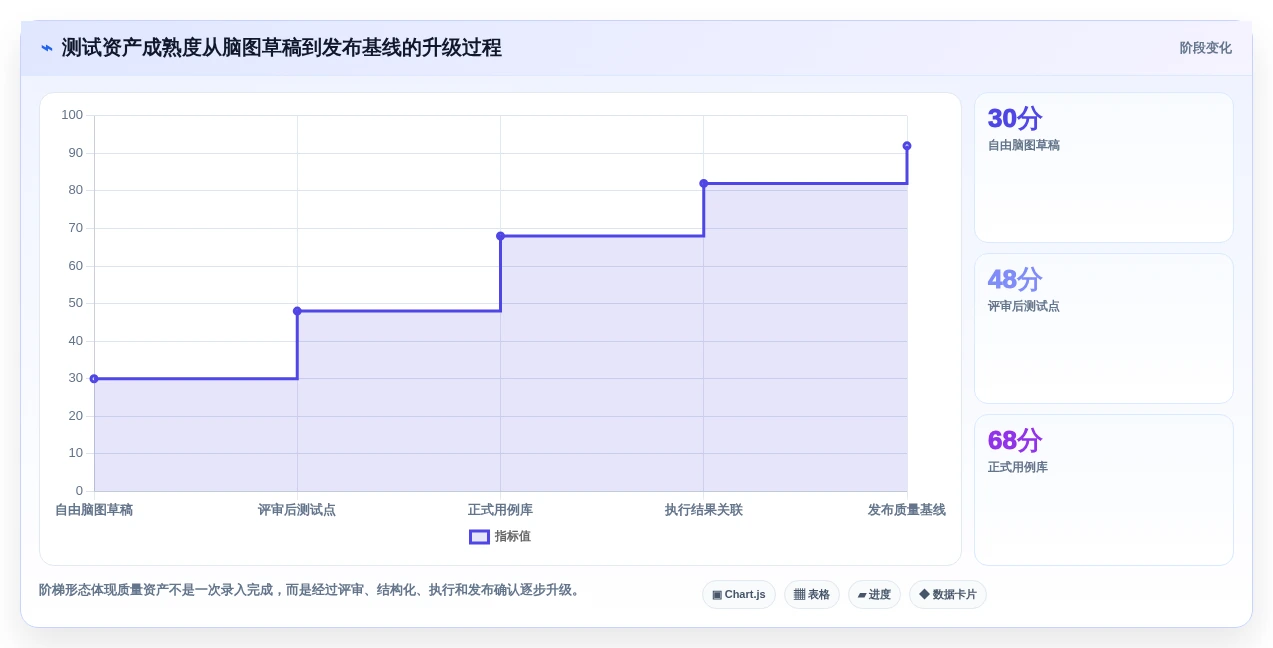Click the data point at 正式用例库
Screen dimensions: 1273x648
tap(500, 236)
